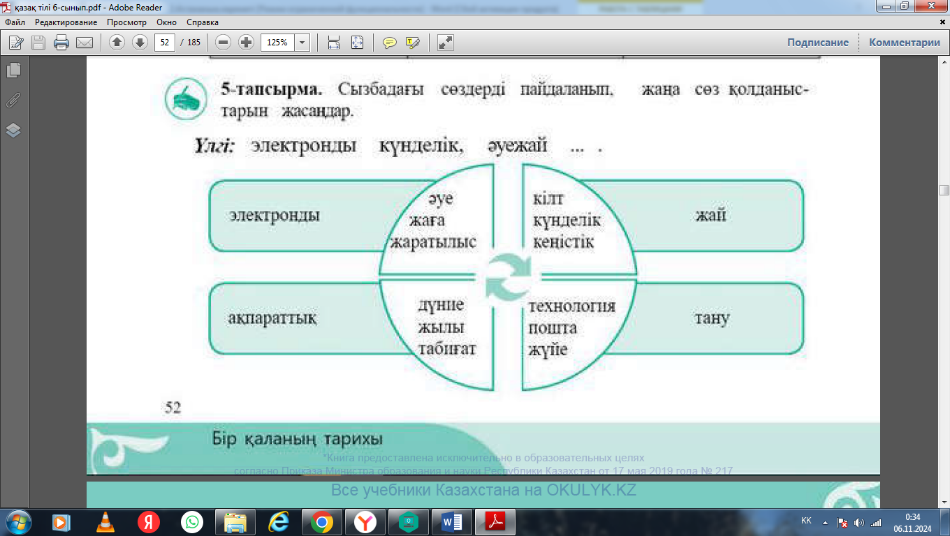Open Internet Explorer from taskbar
This screenshot has height=536, width=950.
(279, 522)
